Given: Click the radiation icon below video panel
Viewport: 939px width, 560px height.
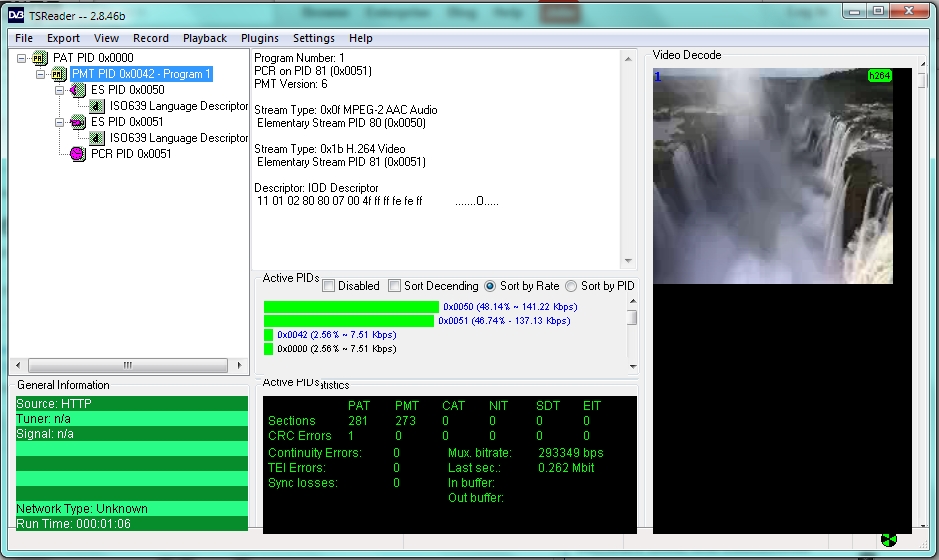Looking at the screenshot, I should click(888, 541).
